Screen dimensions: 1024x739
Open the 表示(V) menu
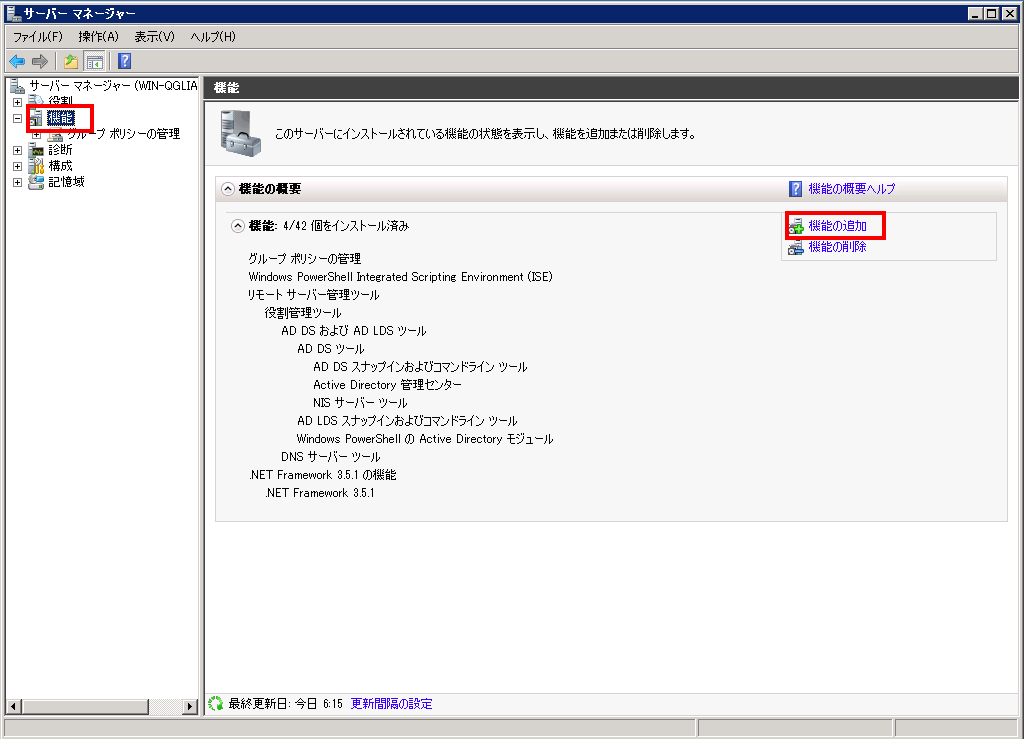(x=154, y=37)
